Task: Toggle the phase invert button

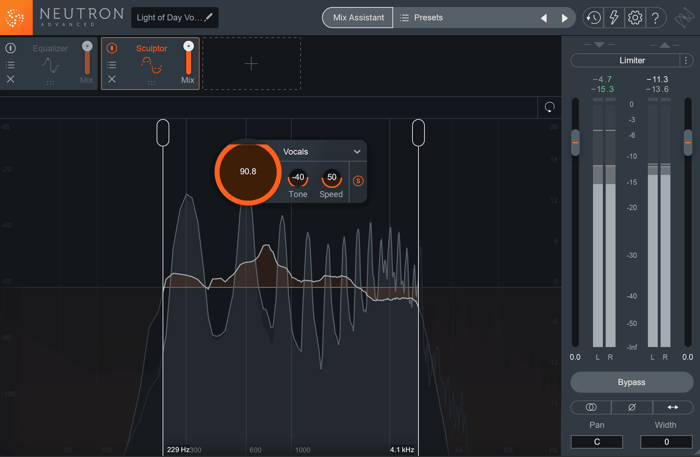Action: pyautogui.click(x=632, y=407)
